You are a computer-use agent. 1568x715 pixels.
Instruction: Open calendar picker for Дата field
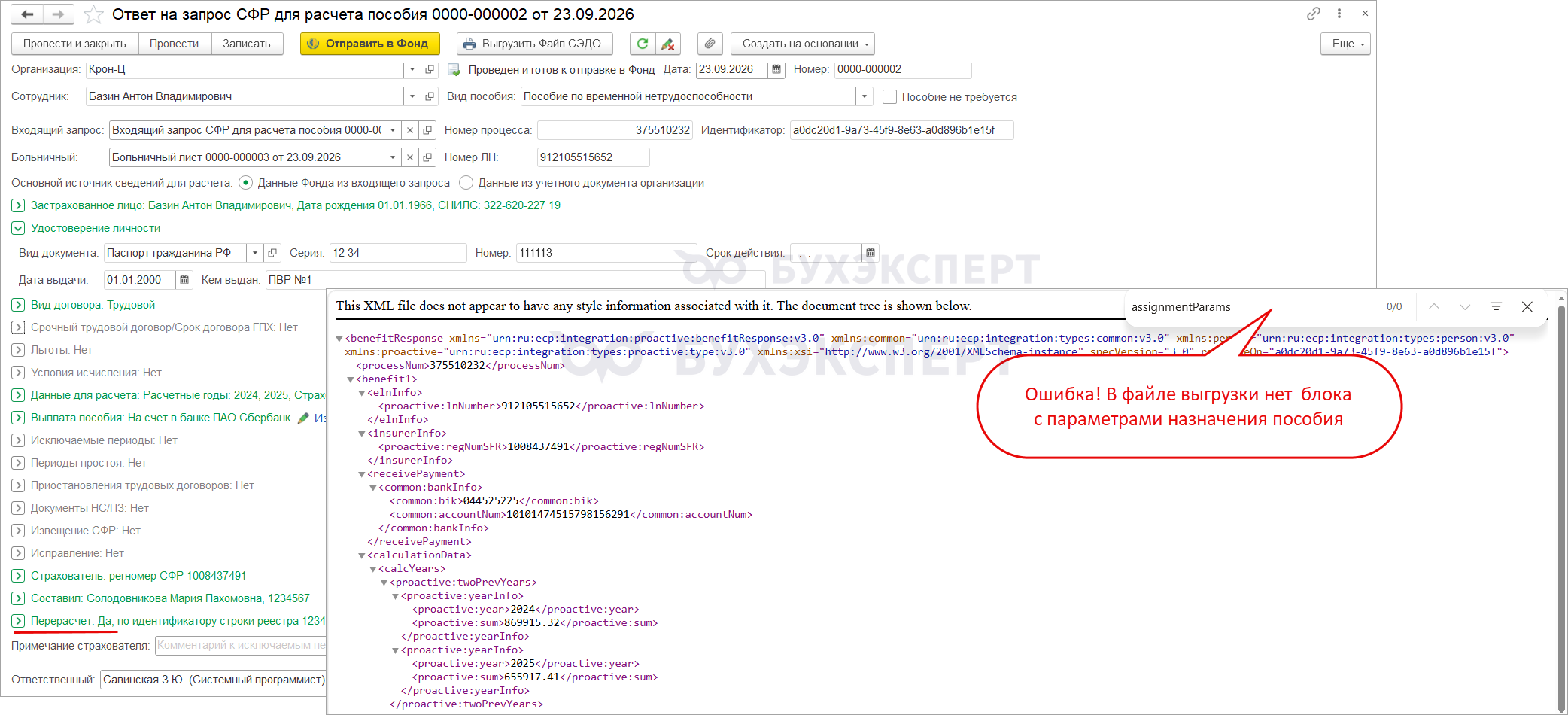[776, 69]
